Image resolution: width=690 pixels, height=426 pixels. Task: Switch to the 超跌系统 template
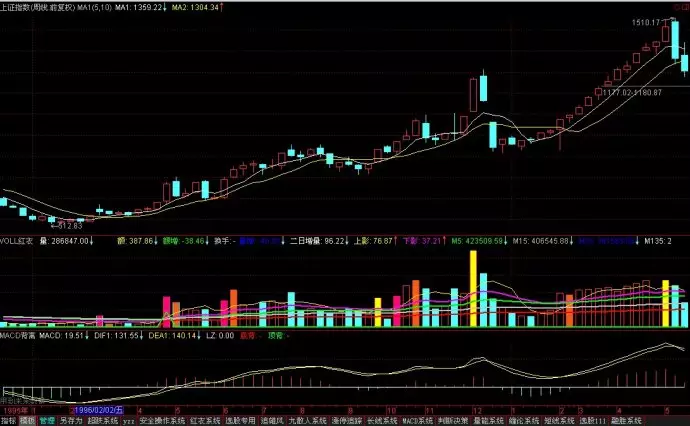point(103,421)
